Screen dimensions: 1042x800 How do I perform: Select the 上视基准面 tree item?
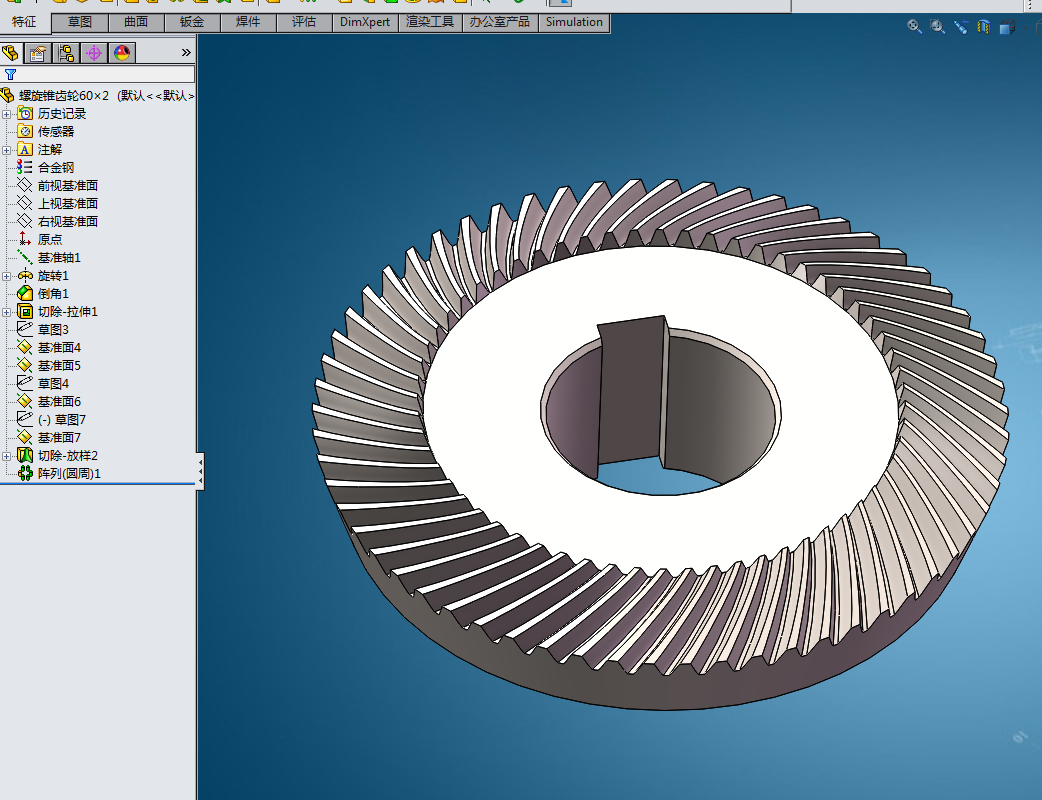tap(67, 203)
